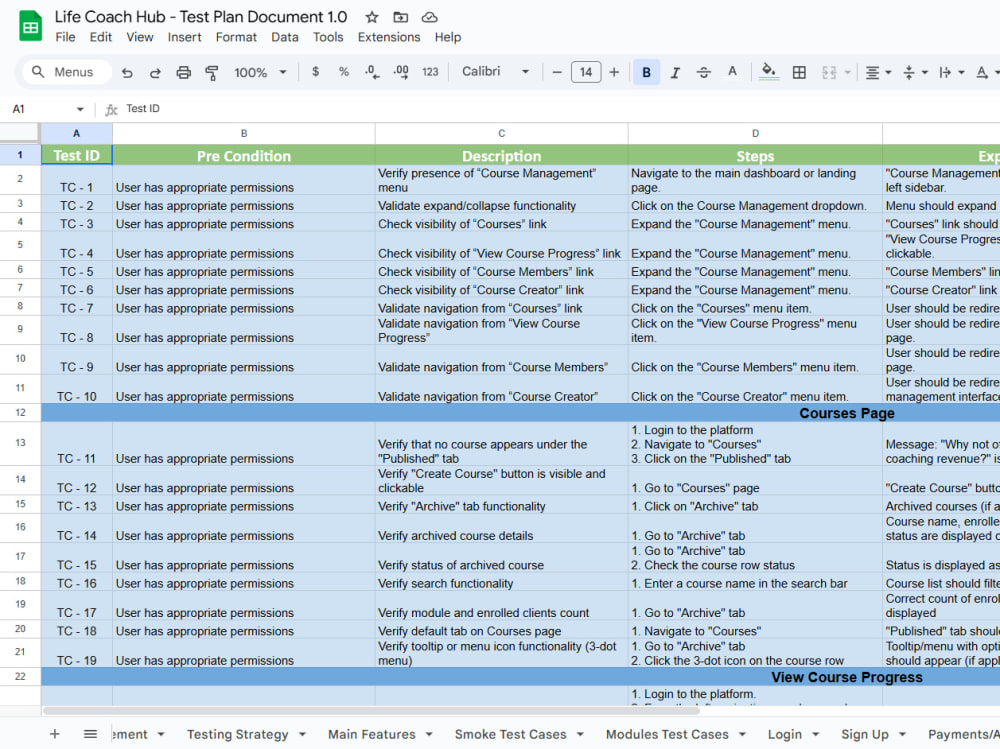Viewport: 1000px width, 749px height.
Task: Open vertical align dropdown
Action: (915, 73)
